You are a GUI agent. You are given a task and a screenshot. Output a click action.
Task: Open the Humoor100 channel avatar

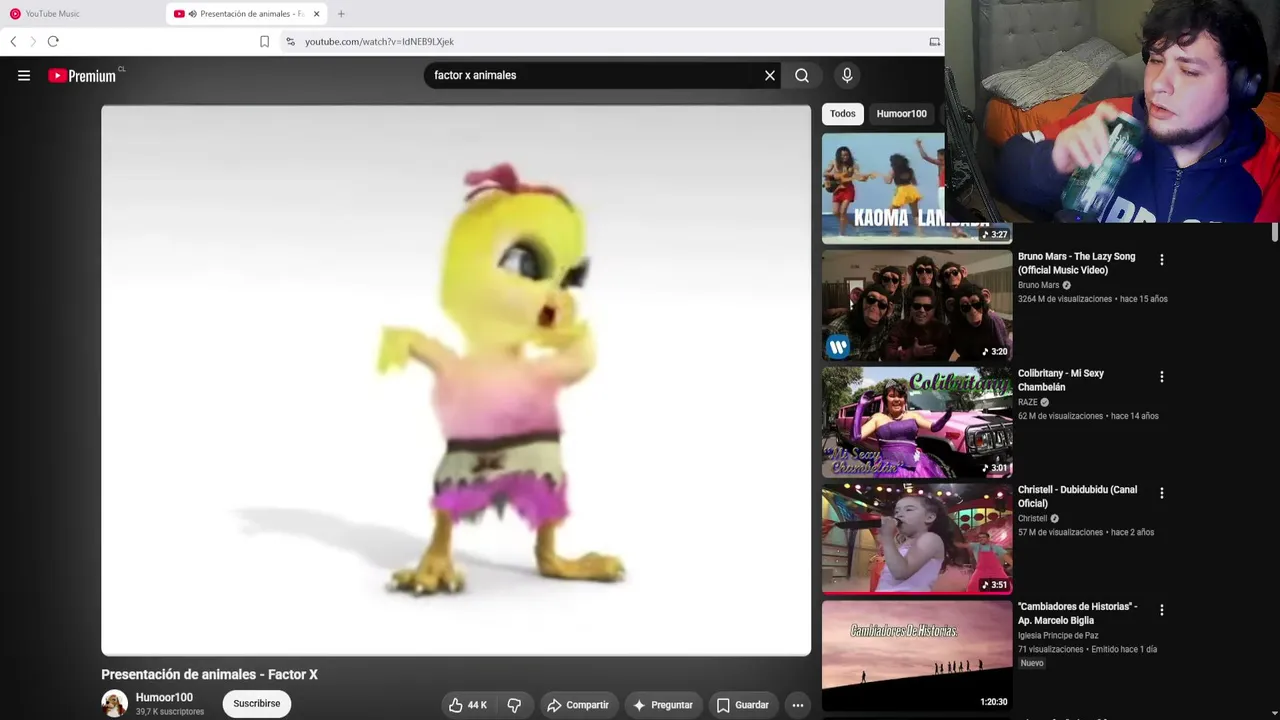pyautogui.click(x=114, y=704)
